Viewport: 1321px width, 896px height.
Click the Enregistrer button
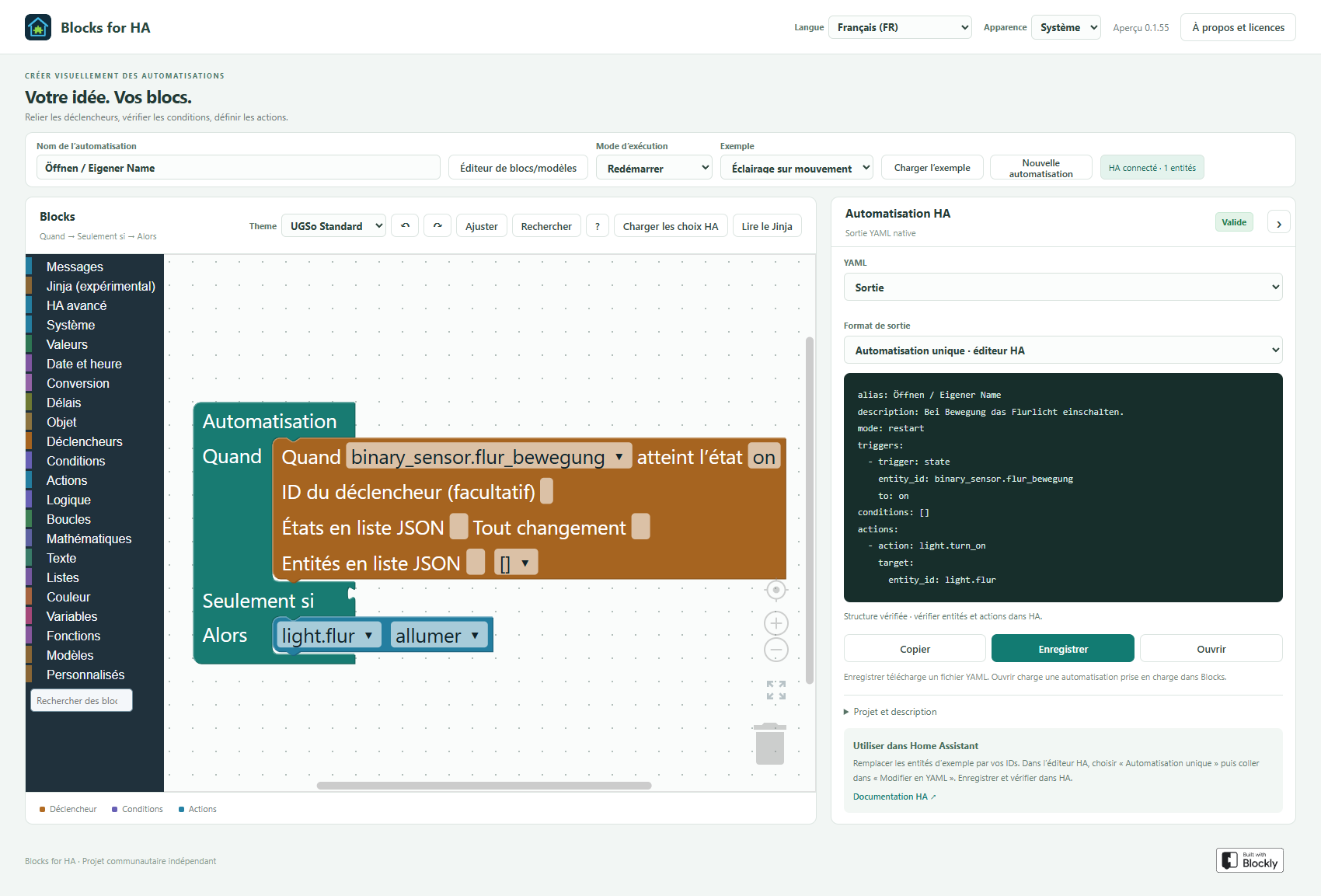click(1063, 649)
